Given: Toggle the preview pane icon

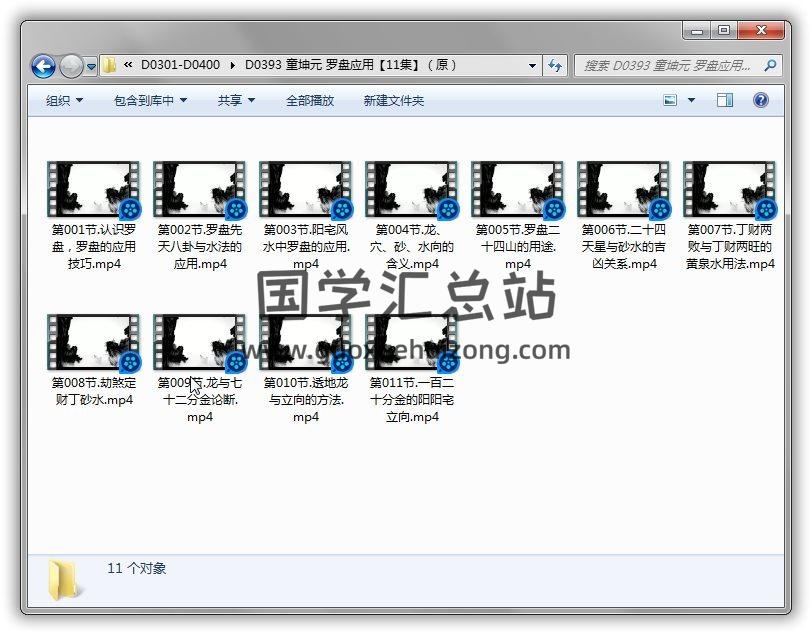Looking at the screenshot, I should (x=725, y=100).
